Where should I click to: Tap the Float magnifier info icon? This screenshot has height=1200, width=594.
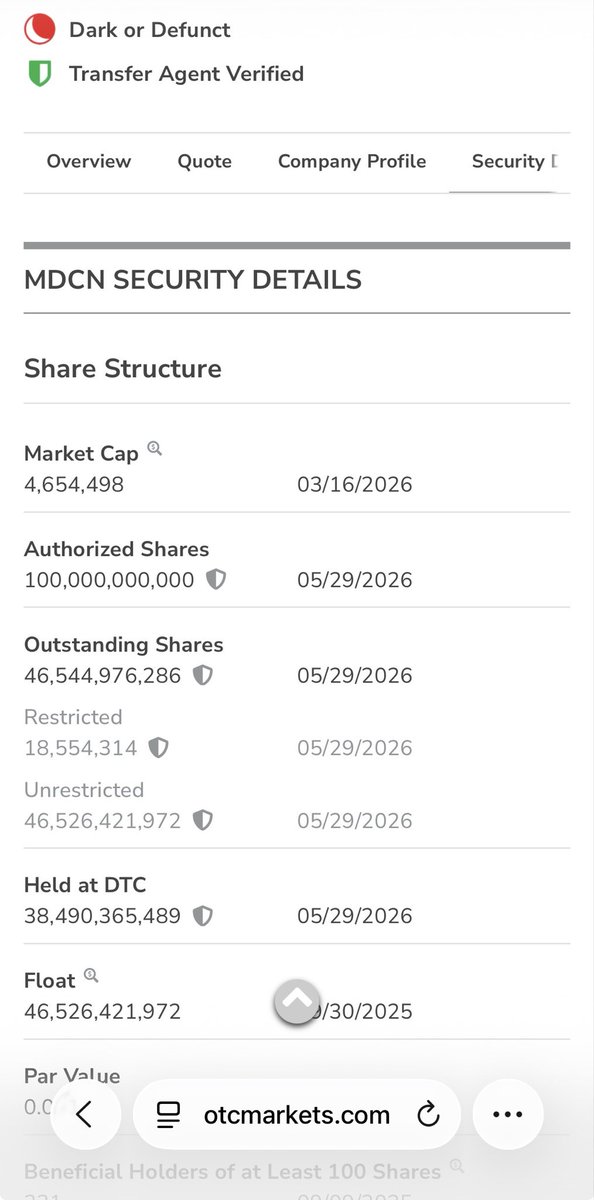coord(91,976)
